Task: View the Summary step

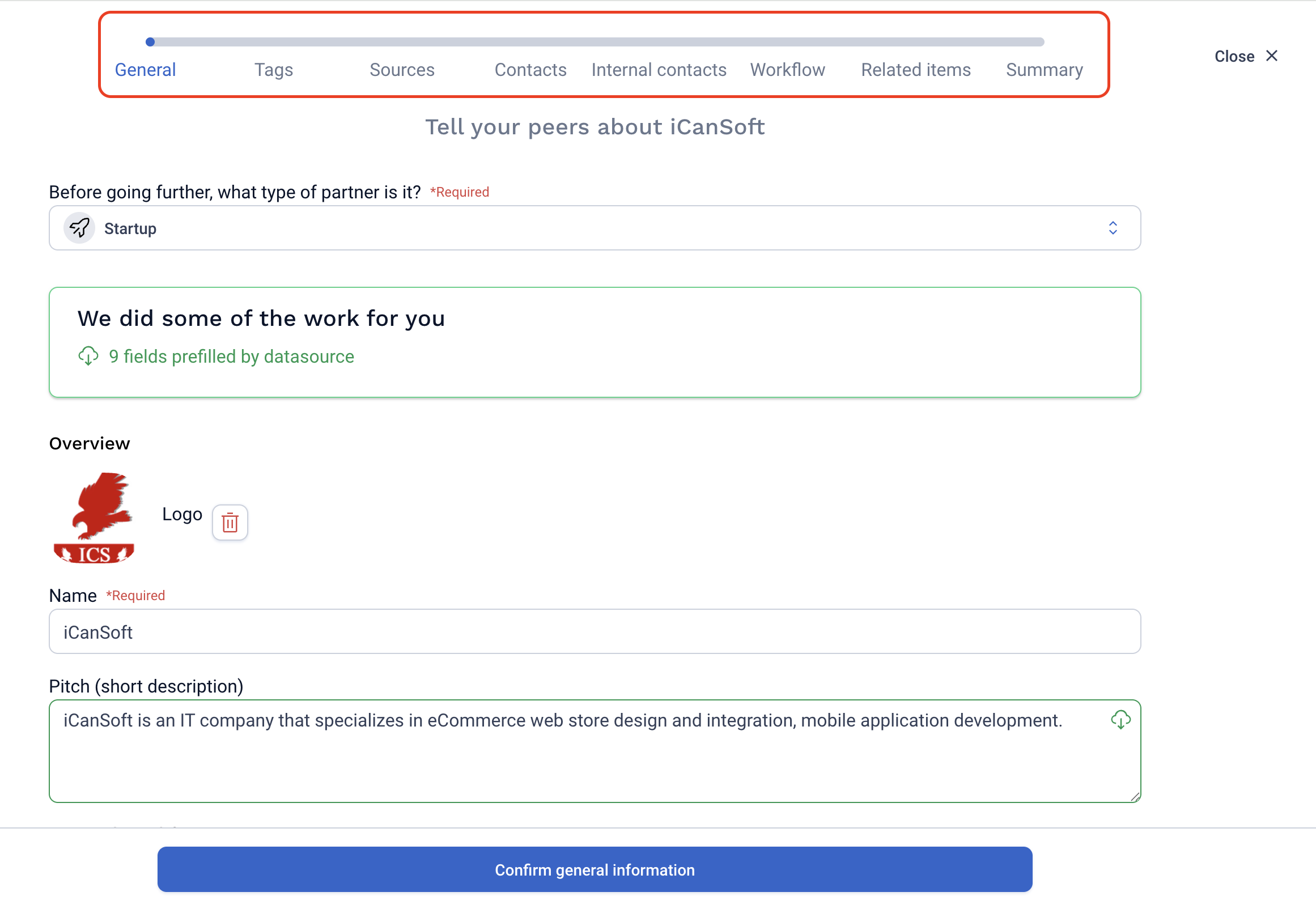Action: 1045,70
